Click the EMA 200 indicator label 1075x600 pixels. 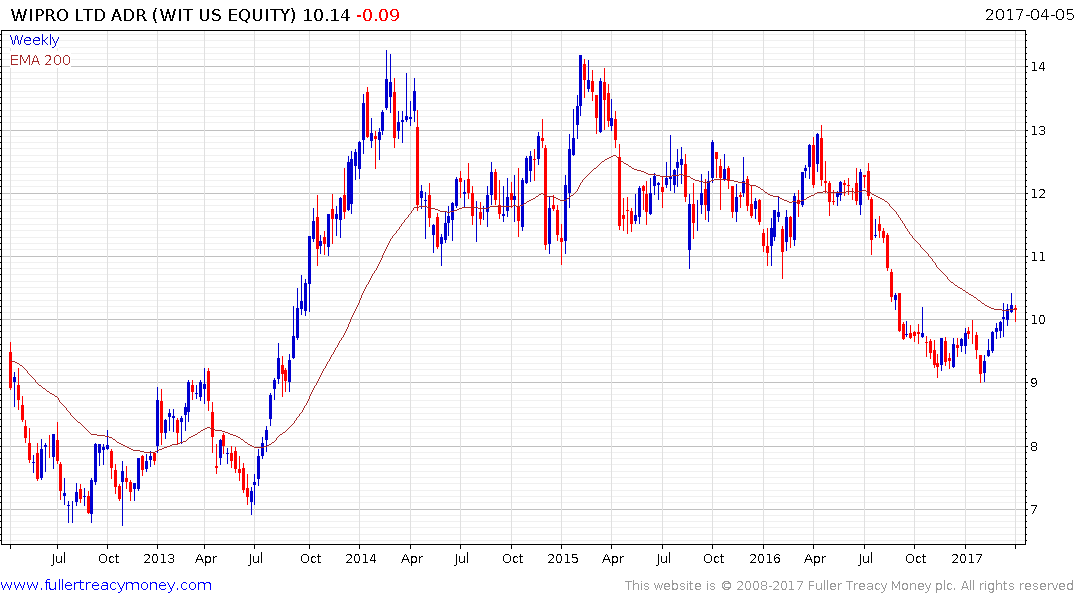tap(40, 60)
